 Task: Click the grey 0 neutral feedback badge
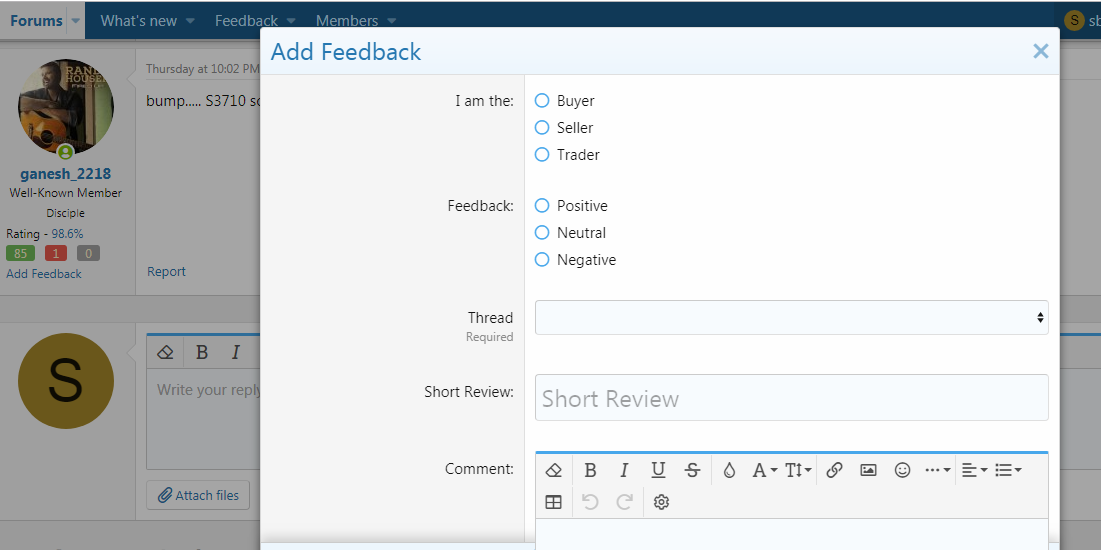point(88,253)
